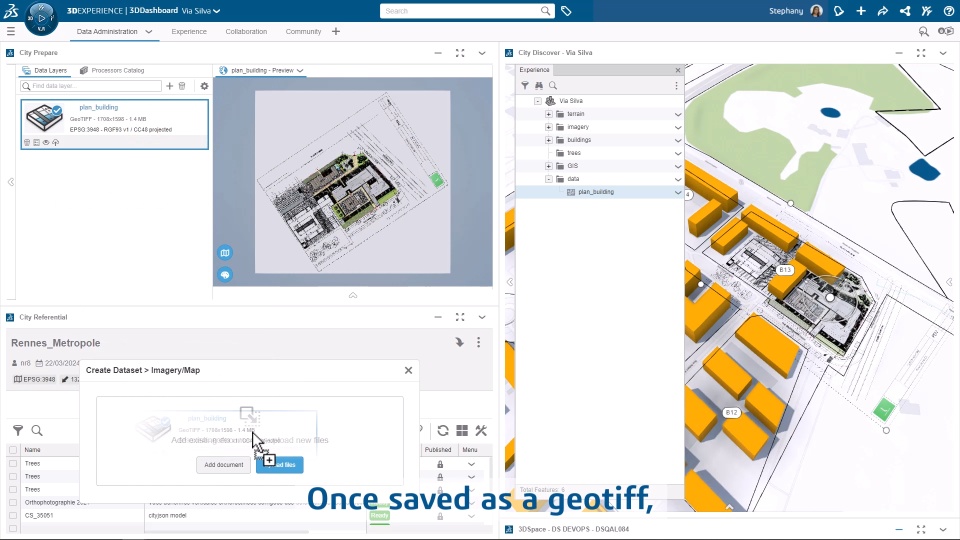Search the City Referential dataset list
The height and width of the screenshot is (540, 960).
(x=37, y=430)
